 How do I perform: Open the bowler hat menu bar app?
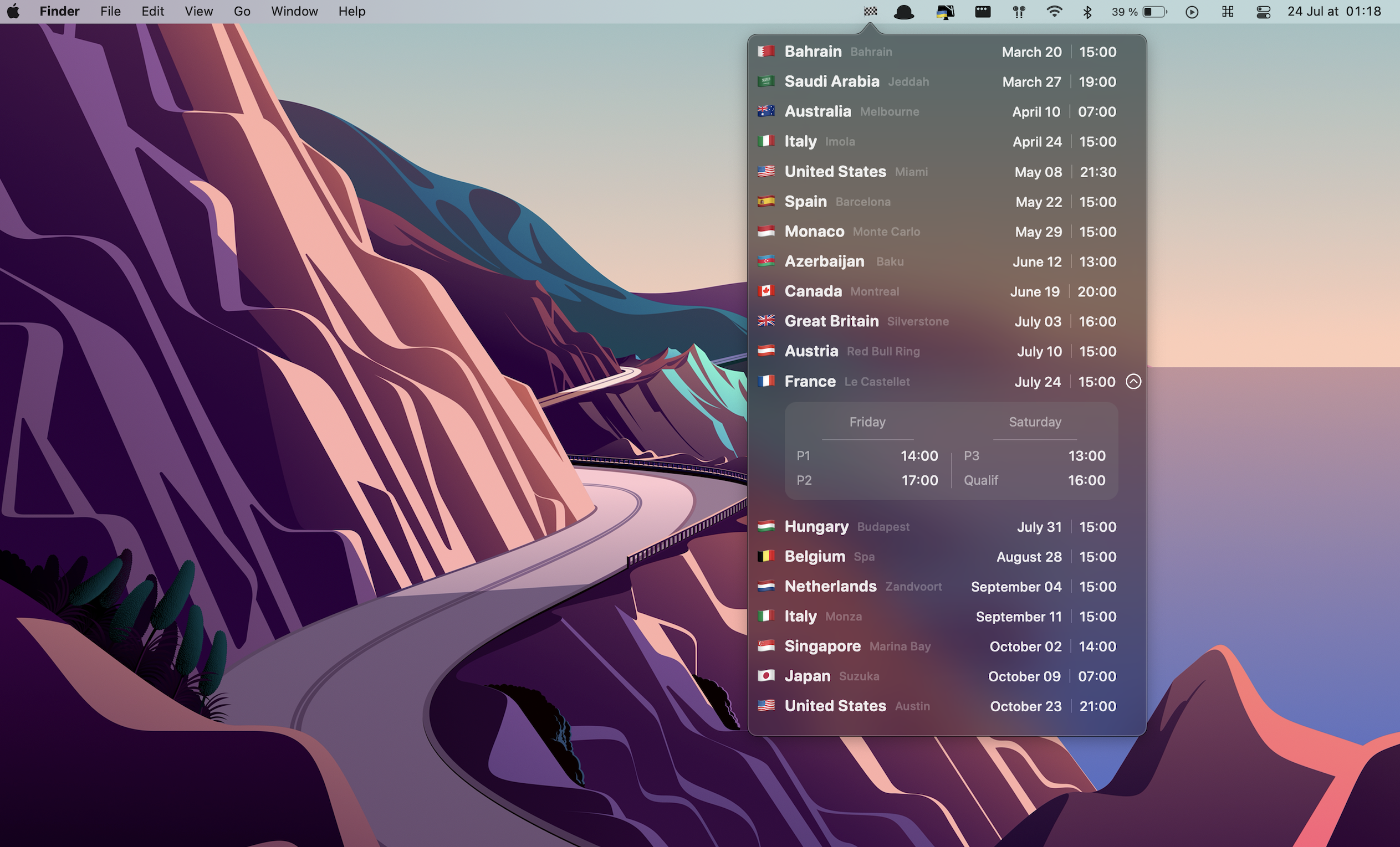(x=903, y=12)
